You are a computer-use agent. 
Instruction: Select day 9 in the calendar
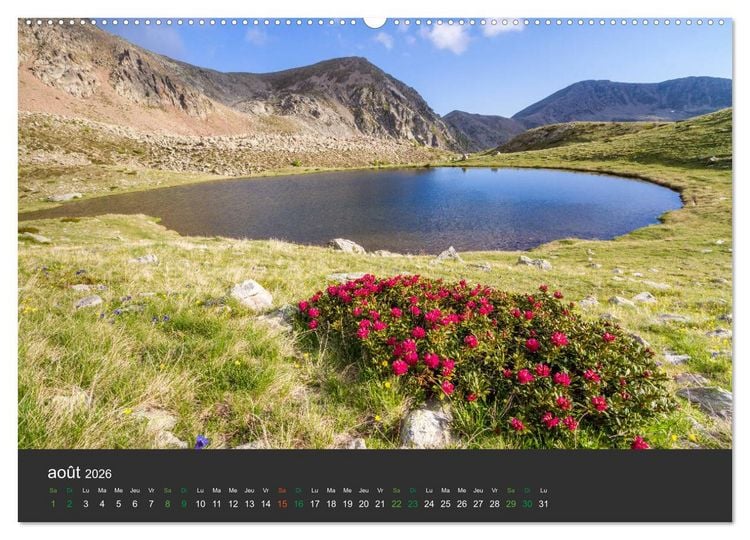pos(184,504)
